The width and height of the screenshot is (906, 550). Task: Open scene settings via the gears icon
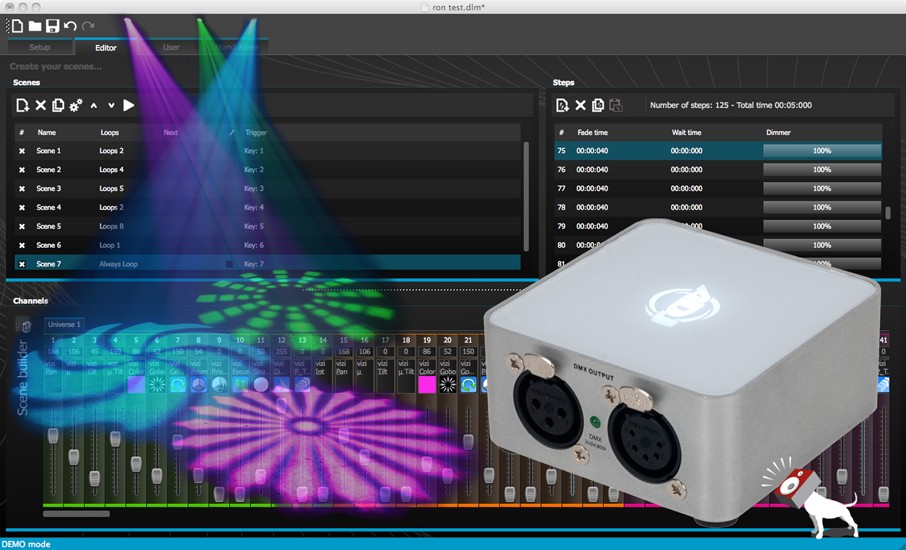click(x=76, y=105)
